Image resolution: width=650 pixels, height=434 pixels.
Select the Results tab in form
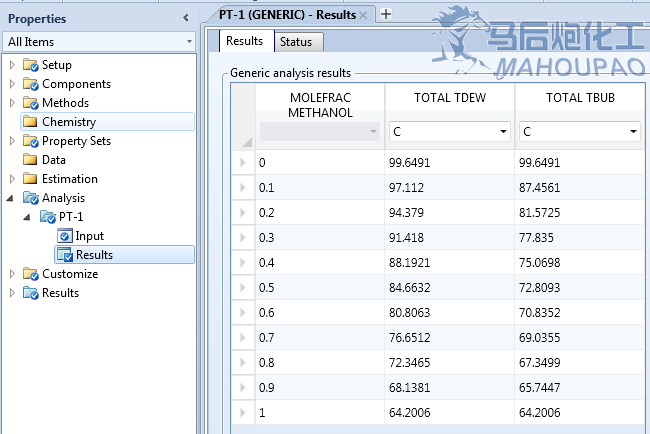click(245, 41)
